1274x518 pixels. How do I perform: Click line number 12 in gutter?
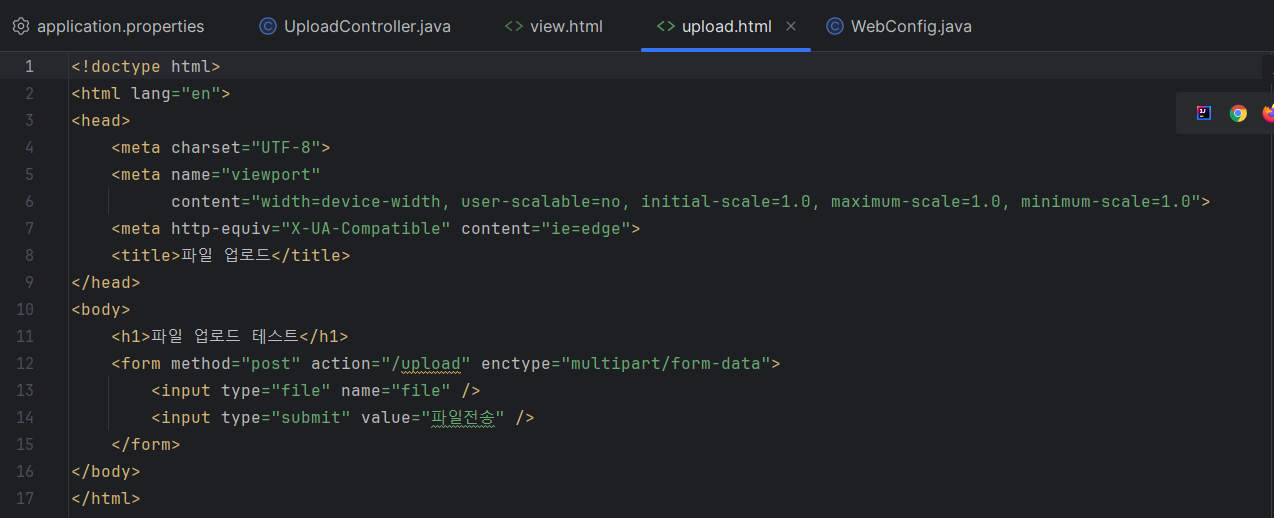click(25, 363)
